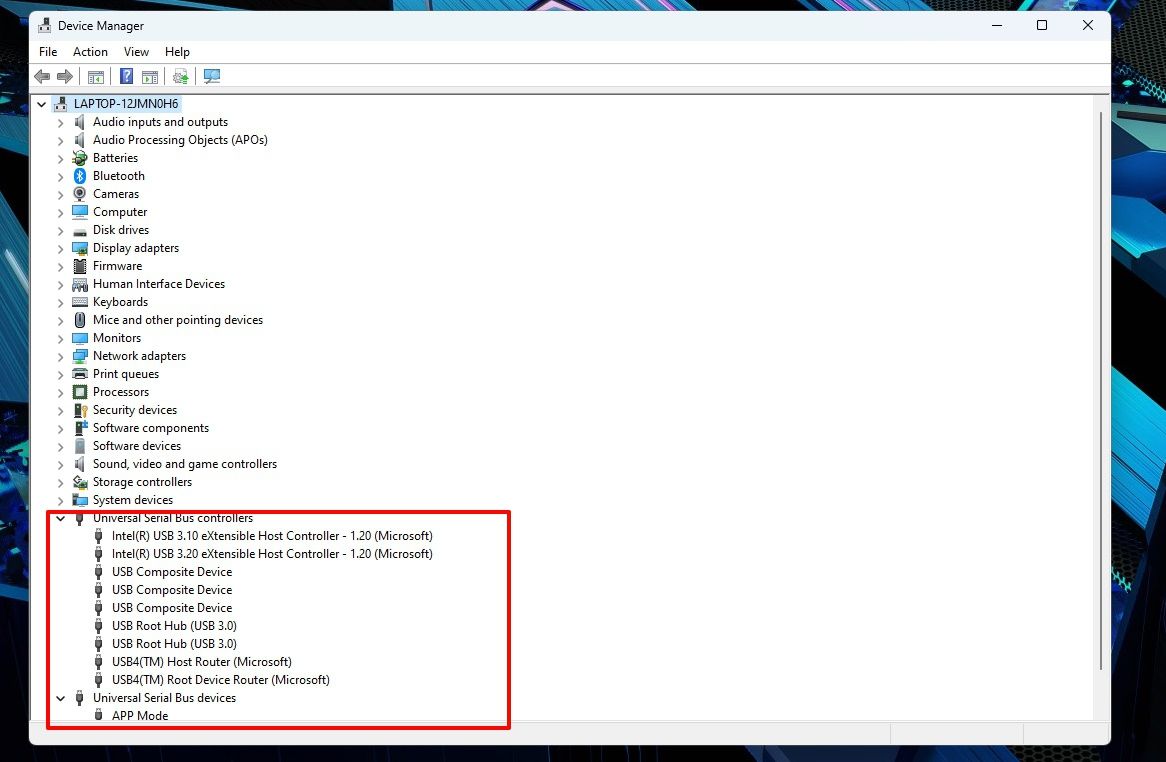Click the Forward navigation arrow

pos(66,76)
